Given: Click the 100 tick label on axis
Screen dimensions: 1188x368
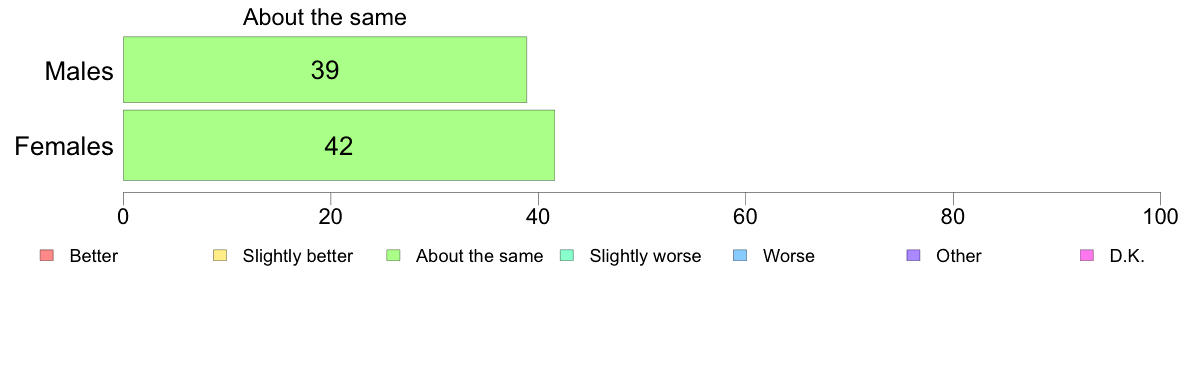Looking at the screenshot, I should click(x=1161, y=216).
